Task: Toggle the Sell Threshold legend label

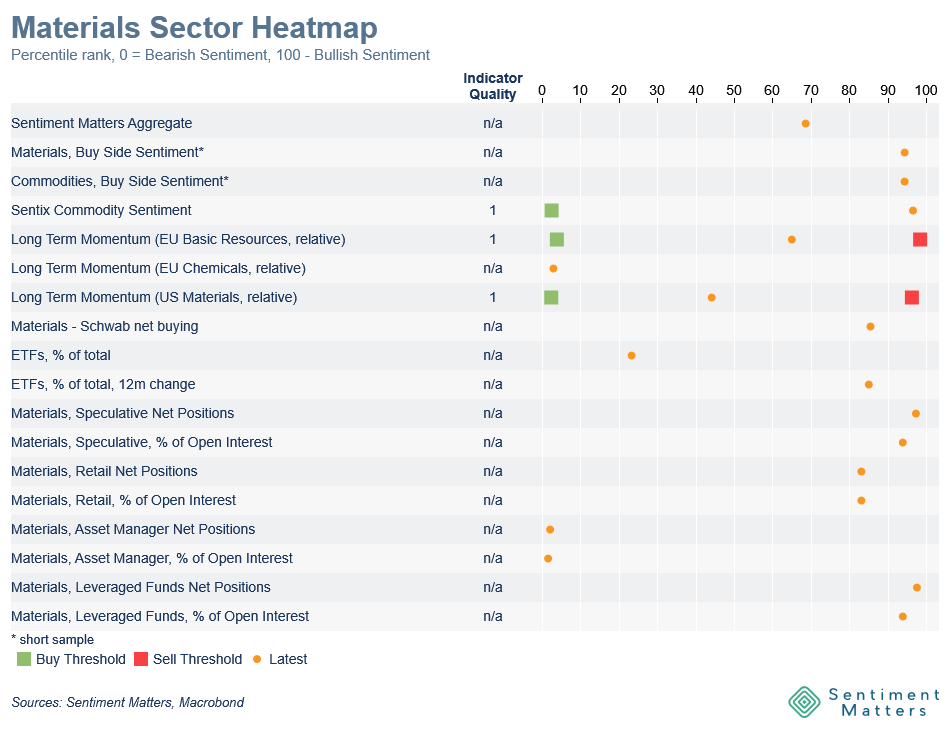Action: click(197, 659)
